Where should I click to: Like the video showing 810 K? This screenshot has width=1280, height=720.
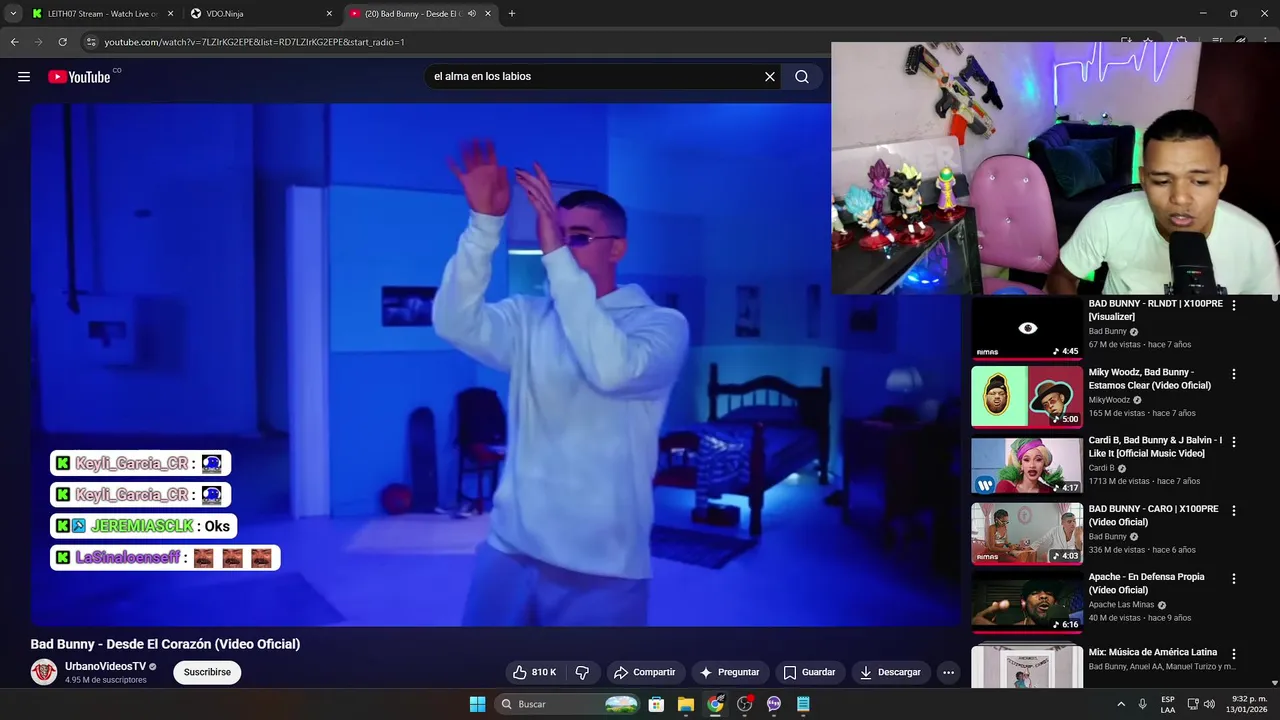pos(534,672)
